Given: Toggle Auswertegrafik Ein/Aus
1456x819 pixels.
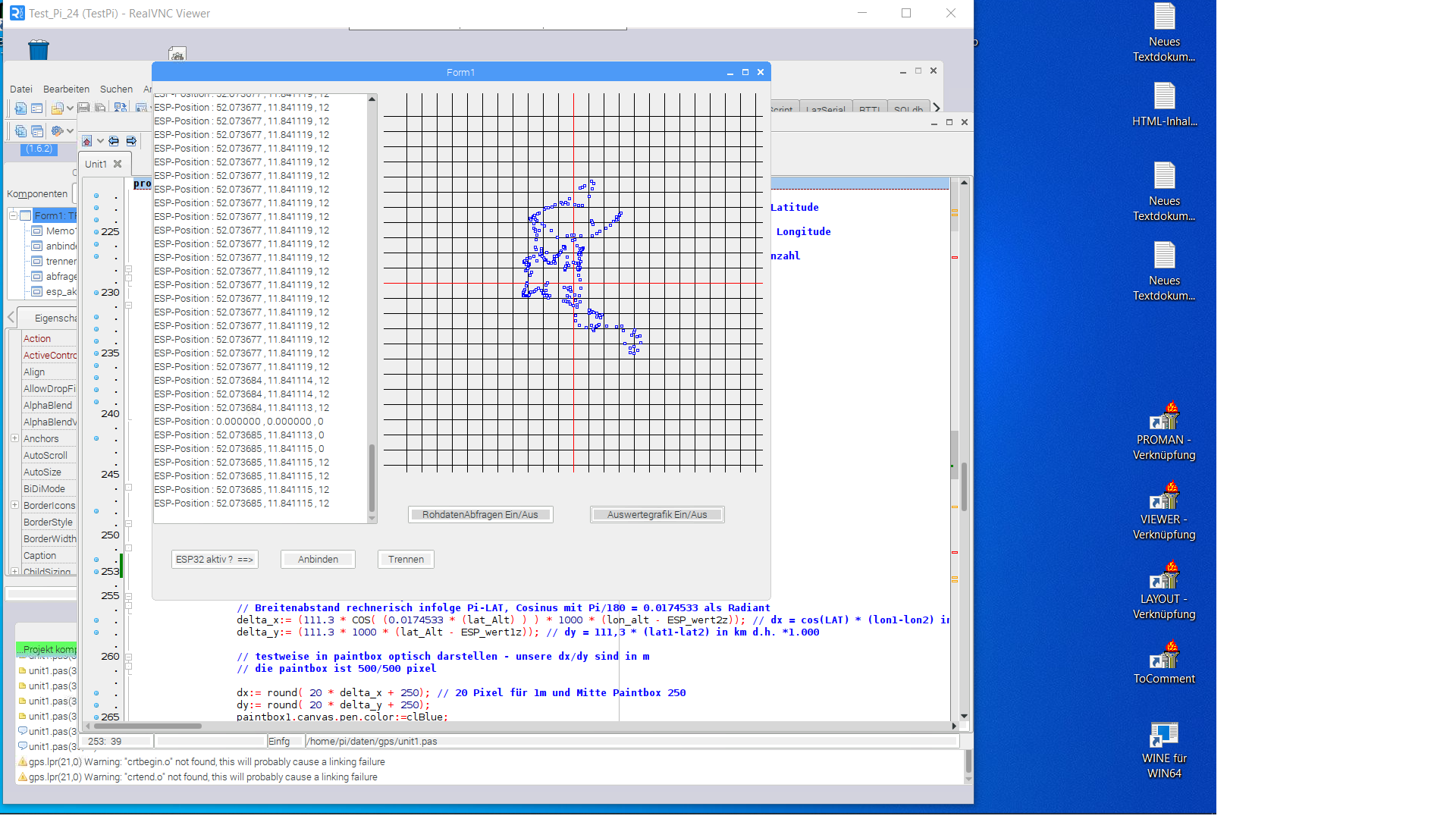Looking at the screenshot, I should click(x=657, y=515).
